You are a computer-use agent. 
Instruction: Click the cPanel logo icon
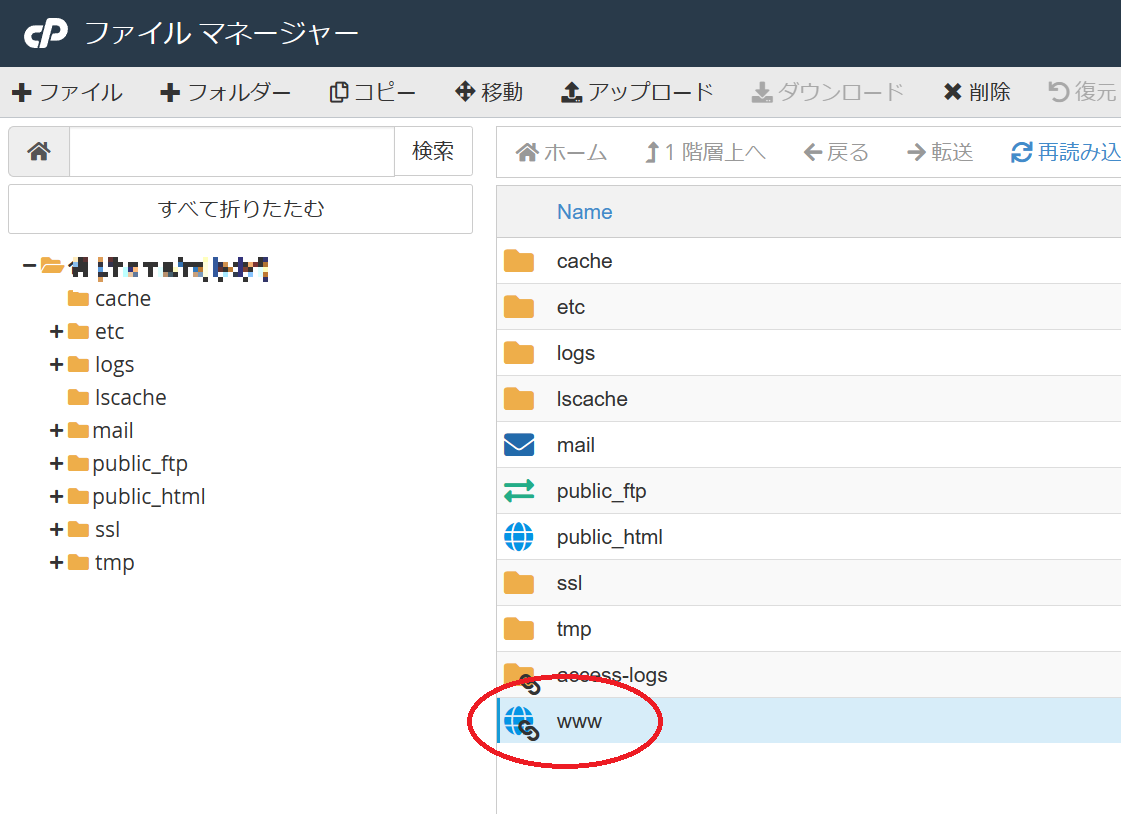point(46,34)
